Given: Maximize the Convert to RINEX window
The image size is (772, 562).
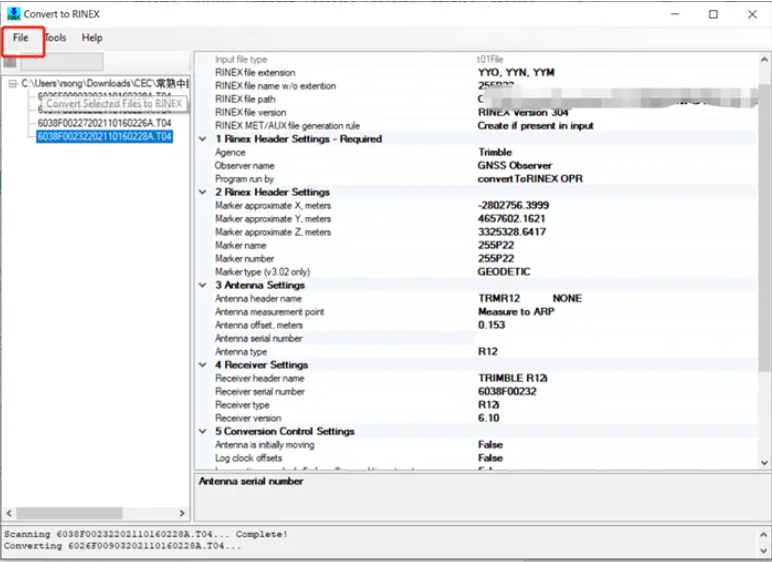Looking at the screenshot, I should tap(713, 14).
